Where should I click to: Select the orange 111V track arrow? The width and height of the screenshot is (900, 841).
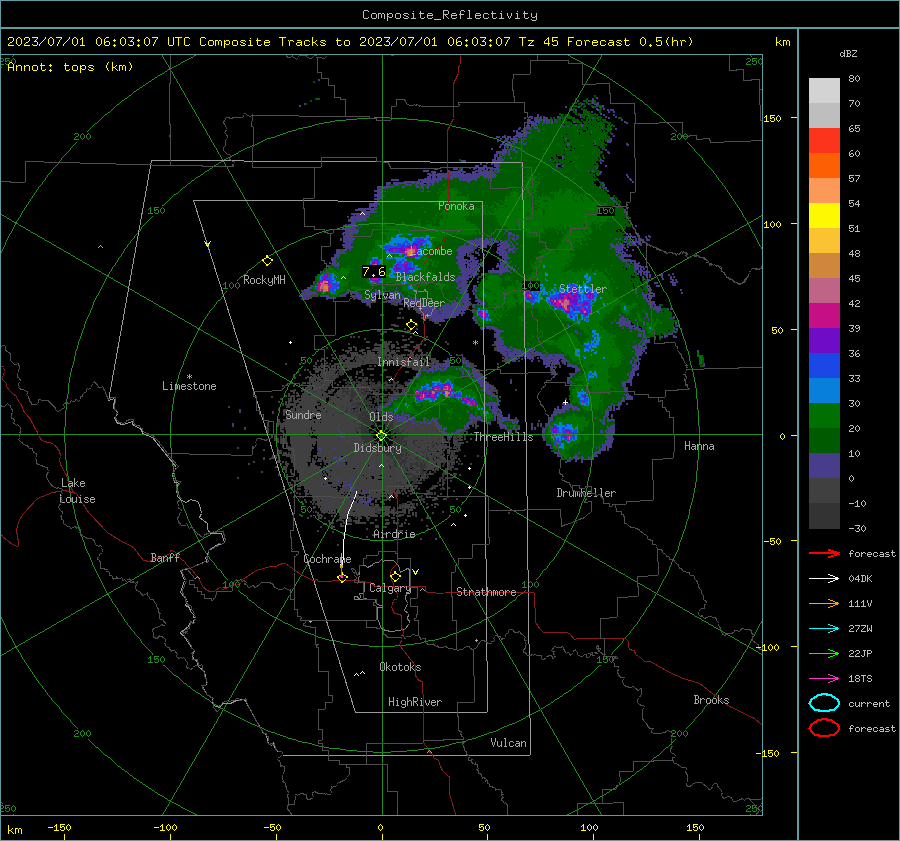(824, 603)
